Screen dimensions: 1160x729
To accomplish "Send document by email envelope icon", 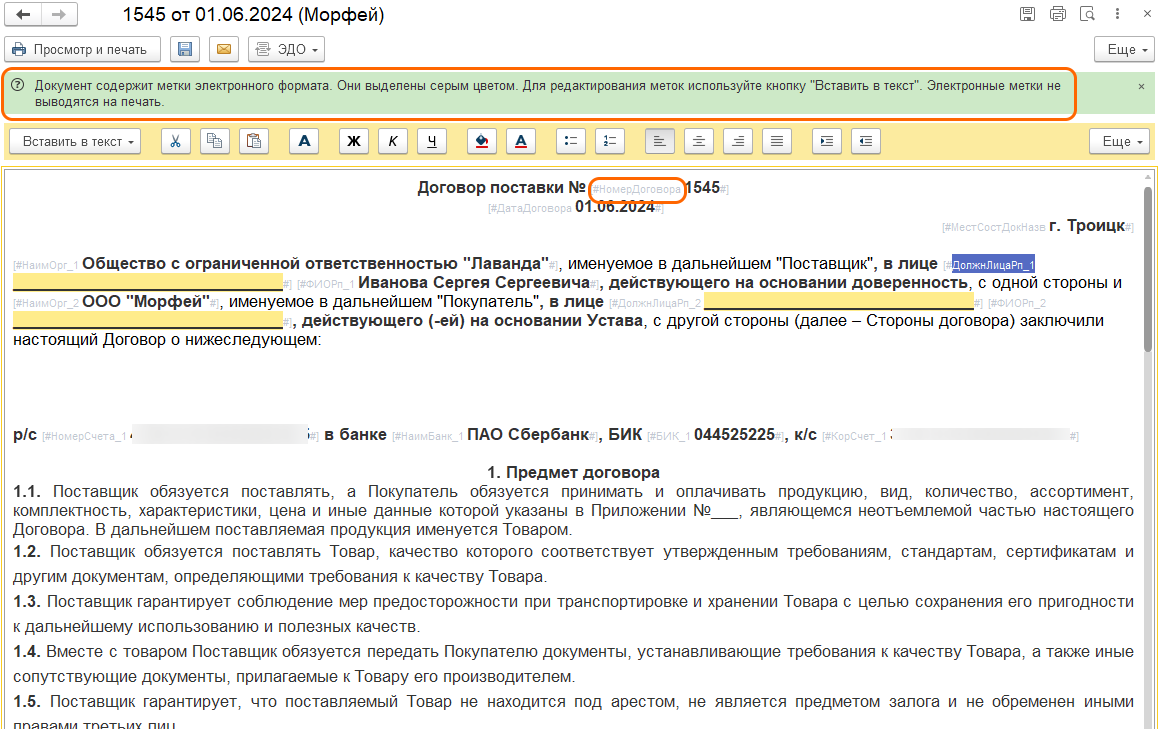I will [223, 49].
